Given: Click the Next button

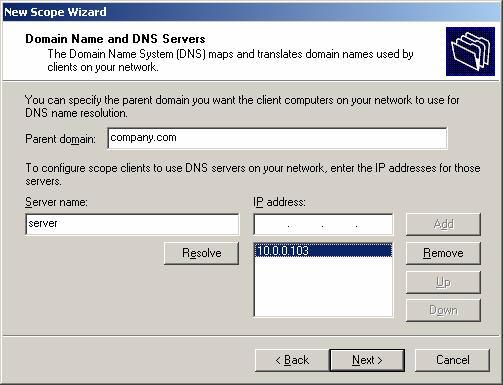Looking at the screenshot, I should point(367,360).
